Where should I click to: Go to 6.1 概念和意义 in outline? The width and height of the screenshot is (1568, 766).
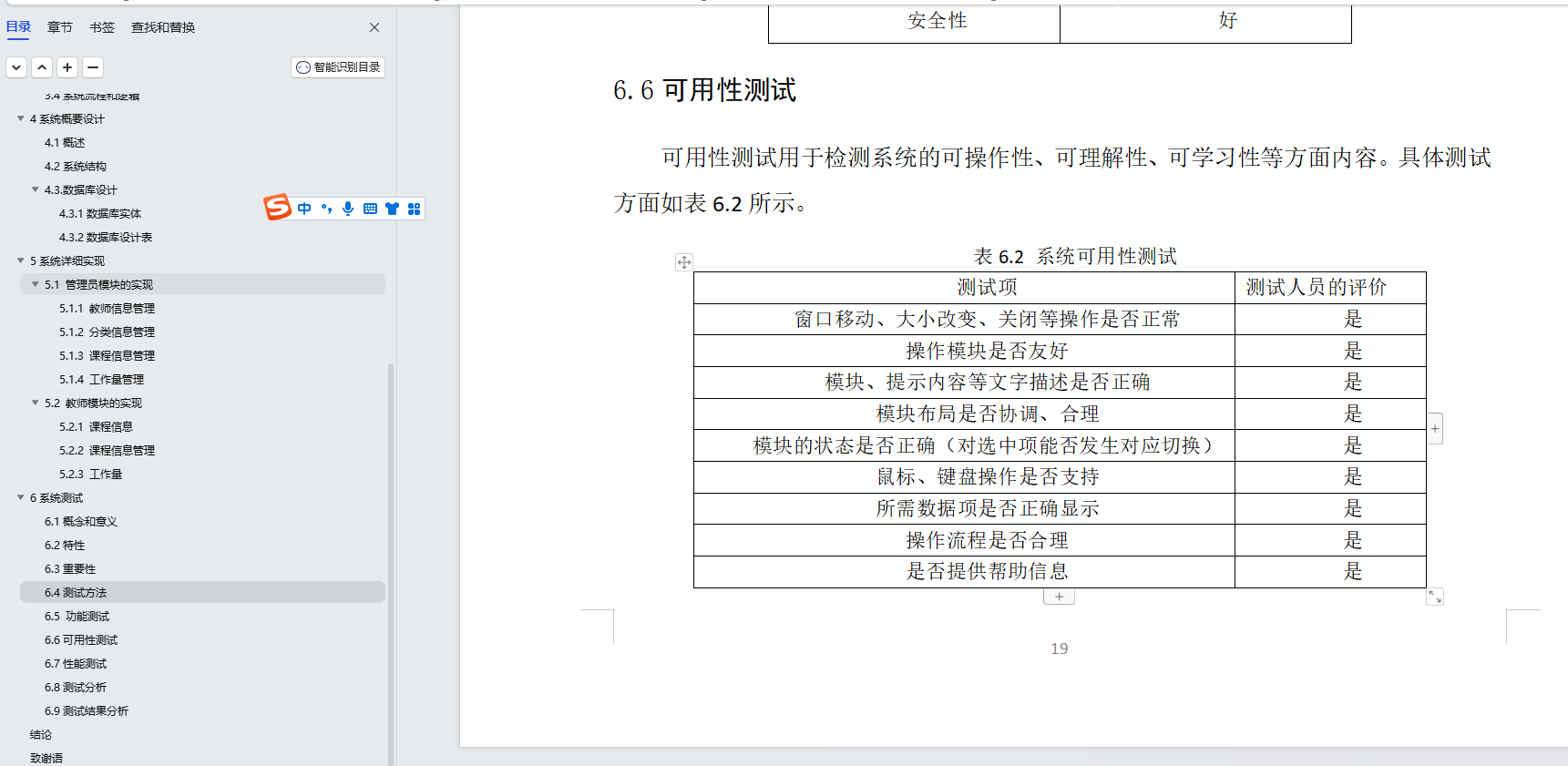81,522
